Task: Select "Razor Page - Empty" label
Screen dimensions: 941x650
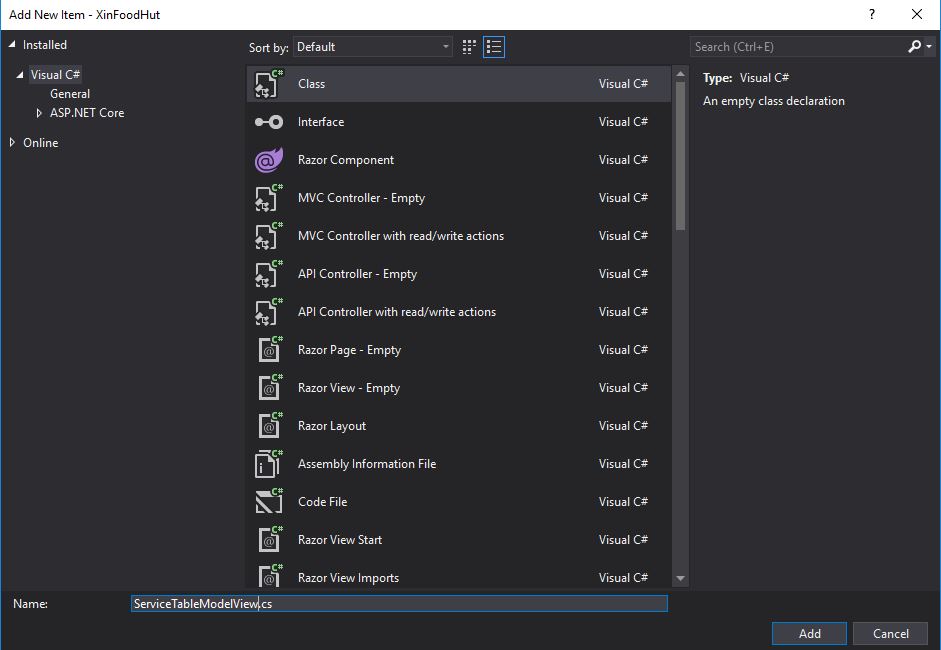Action: [349, 350]
